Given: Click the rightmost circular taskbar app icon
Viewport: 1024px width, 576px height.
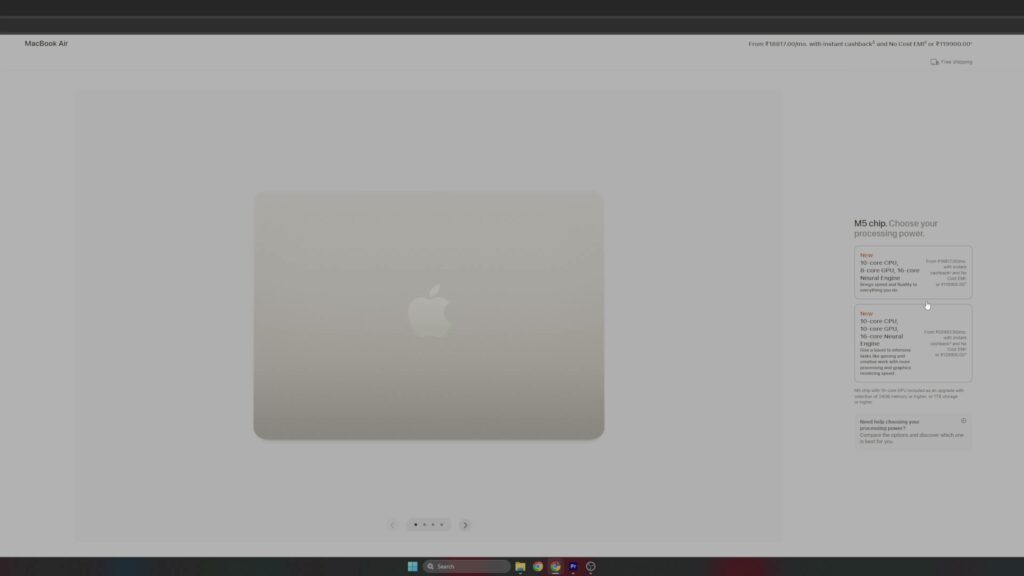Looking at the screenshot, I should coord(591,566).
